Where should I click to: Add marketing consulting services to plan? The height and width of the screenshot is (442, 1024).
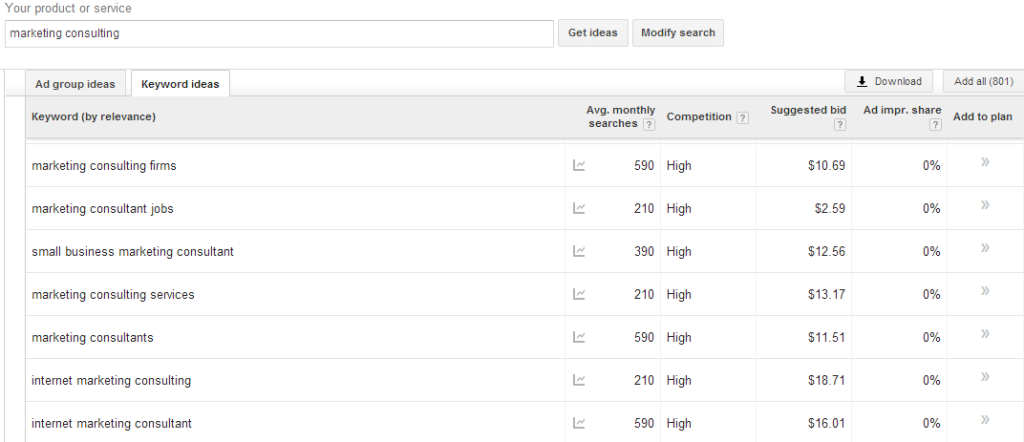(x=985, y=291)
